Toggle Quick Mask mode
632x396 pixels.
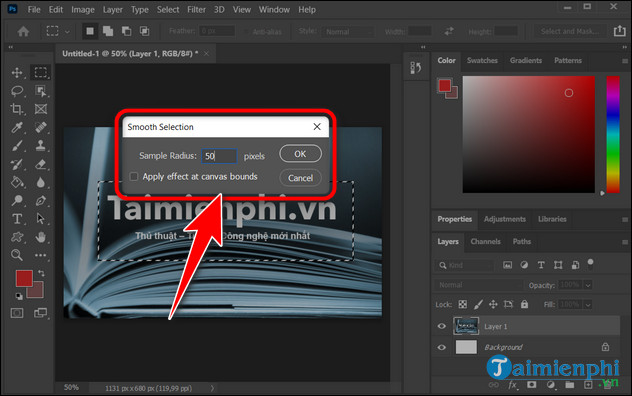[17, 313]
